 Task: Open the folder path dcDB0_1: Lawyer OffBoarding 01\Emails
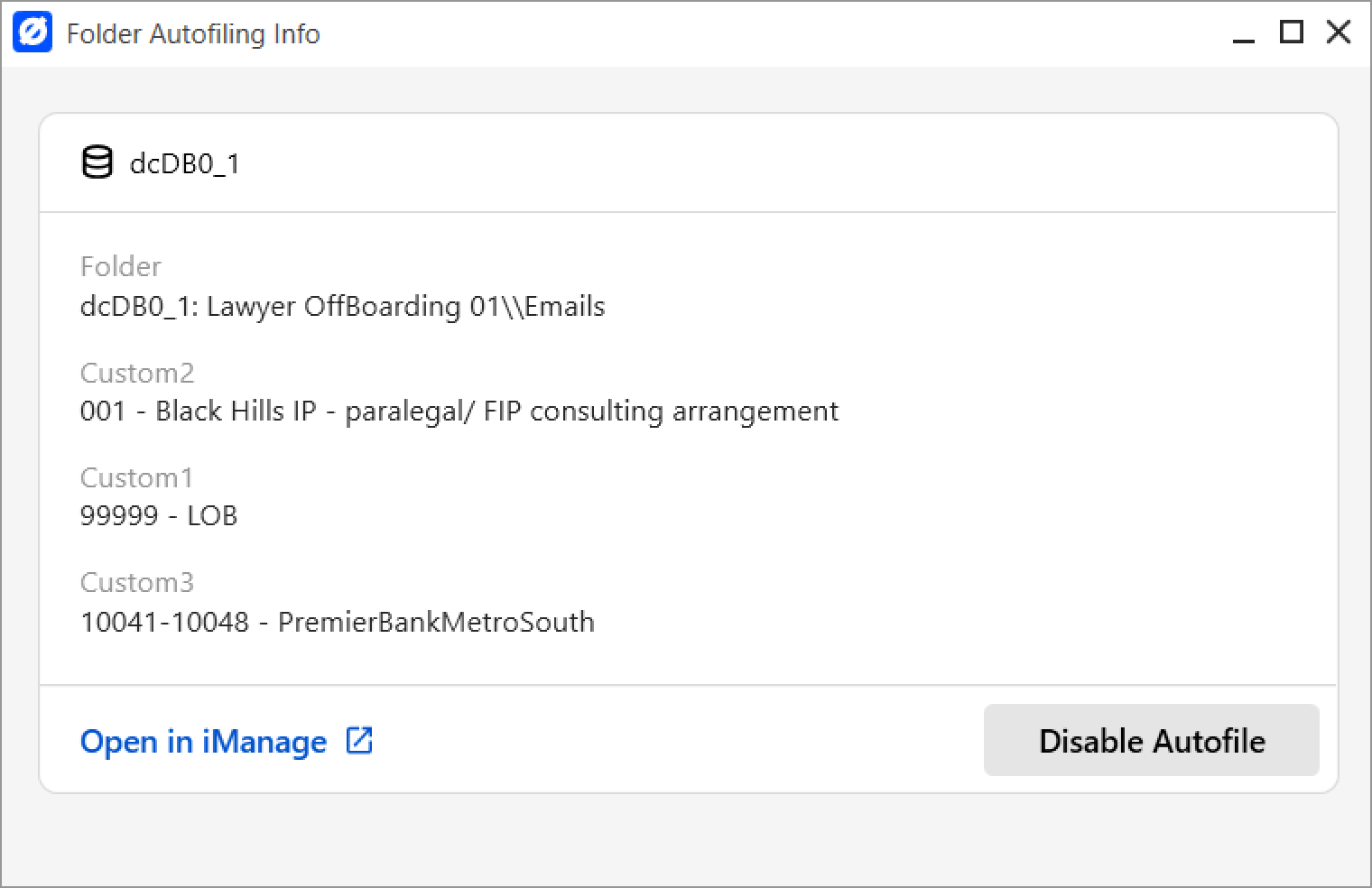(343, 307)
